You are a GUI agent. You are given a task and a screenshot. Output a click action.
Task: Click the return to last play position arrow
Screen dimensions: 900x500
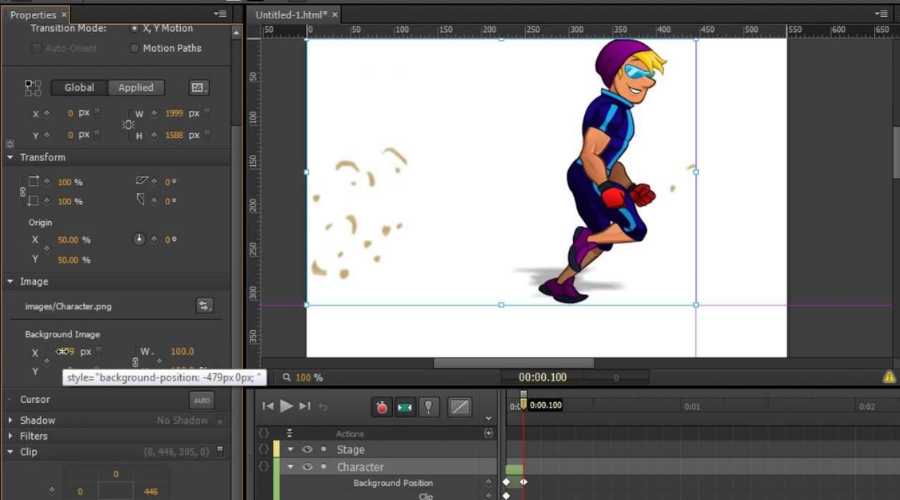324,406
